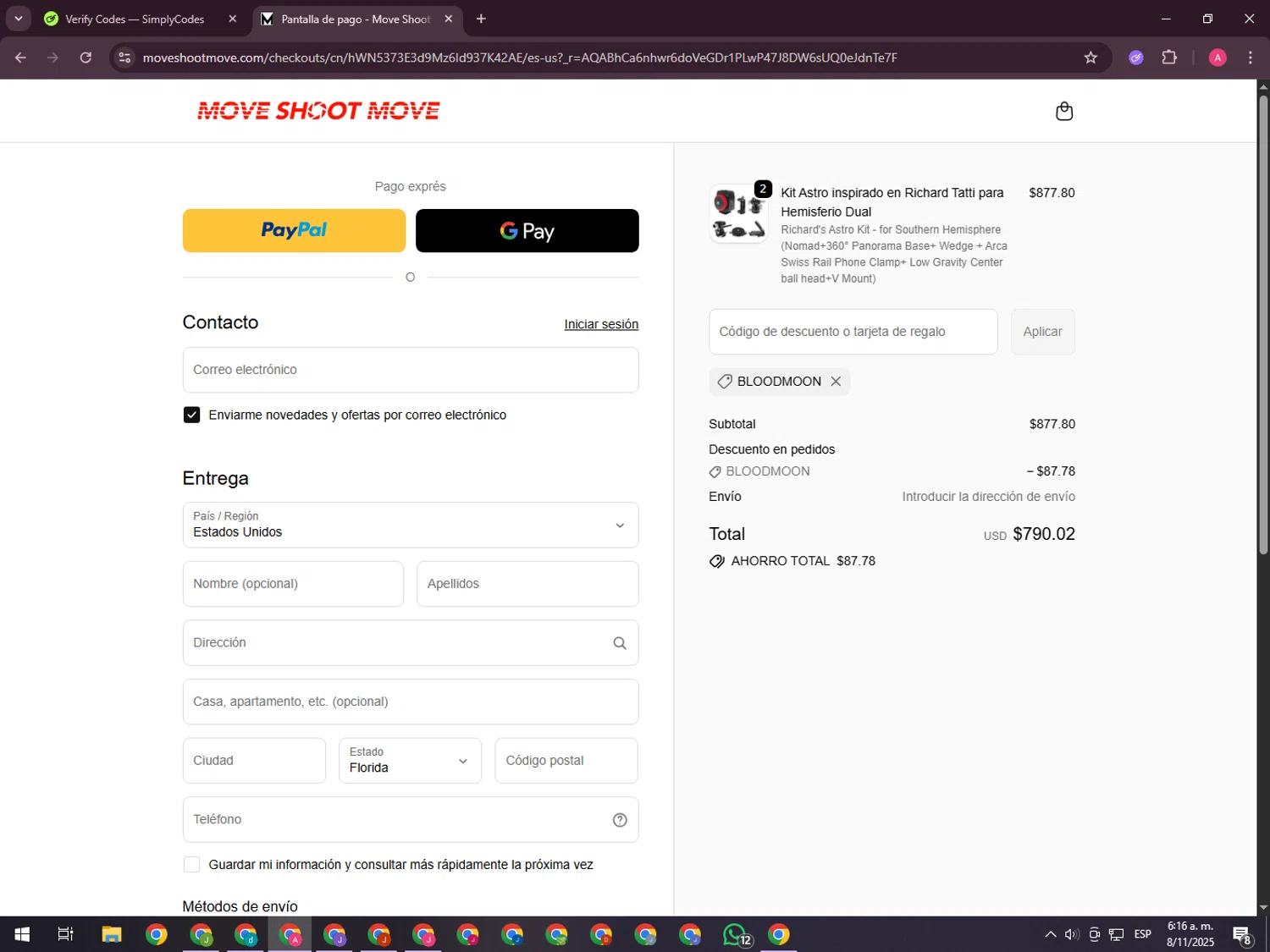Image resolution: width=1270 pixels, height=952 pixels.
Task: Open Task View on the taskbar
Action: click(65, 934)
